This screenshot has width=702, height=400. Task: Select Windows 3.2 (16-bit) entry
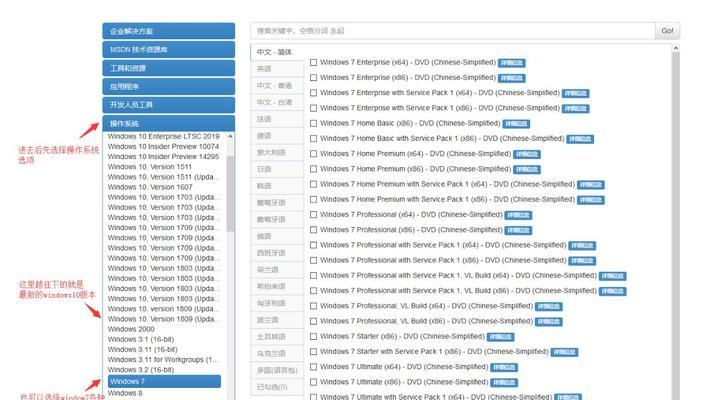click(x=141, y=370)
